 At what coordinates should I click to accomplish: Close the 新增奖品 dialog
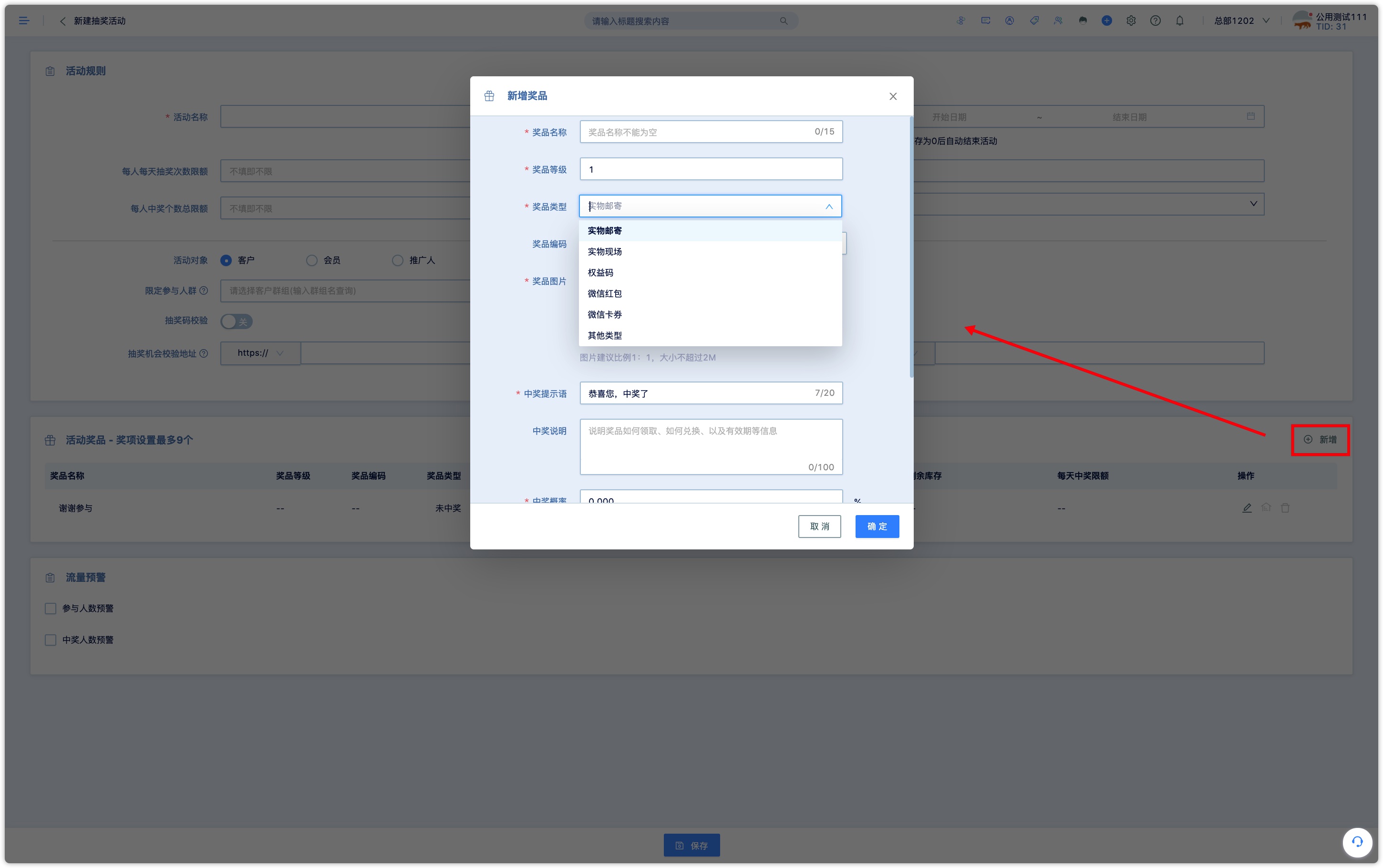[x=893, y=96]
